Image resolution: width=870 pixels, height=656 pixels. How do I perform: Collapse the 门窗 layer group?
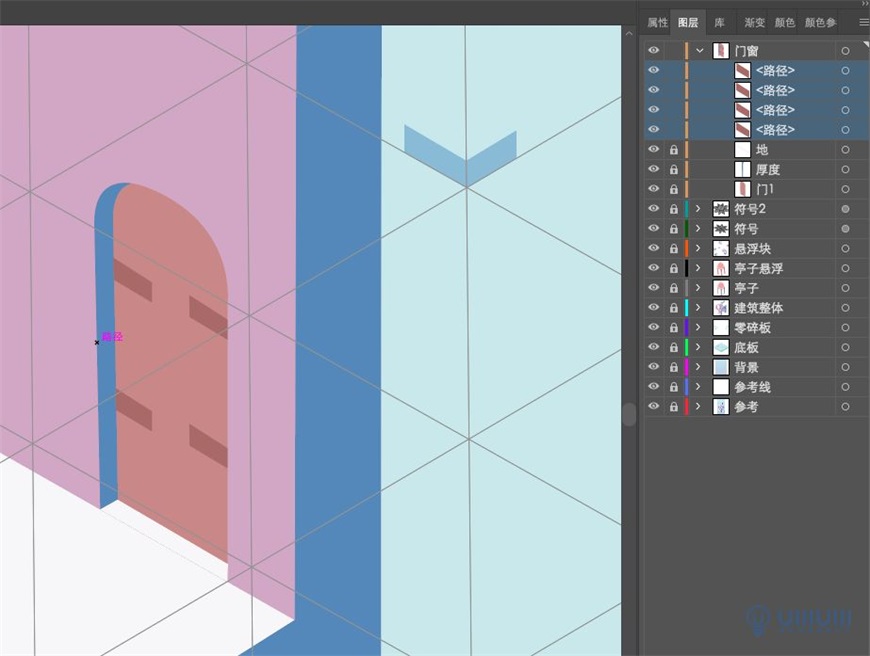click(698, 50)
